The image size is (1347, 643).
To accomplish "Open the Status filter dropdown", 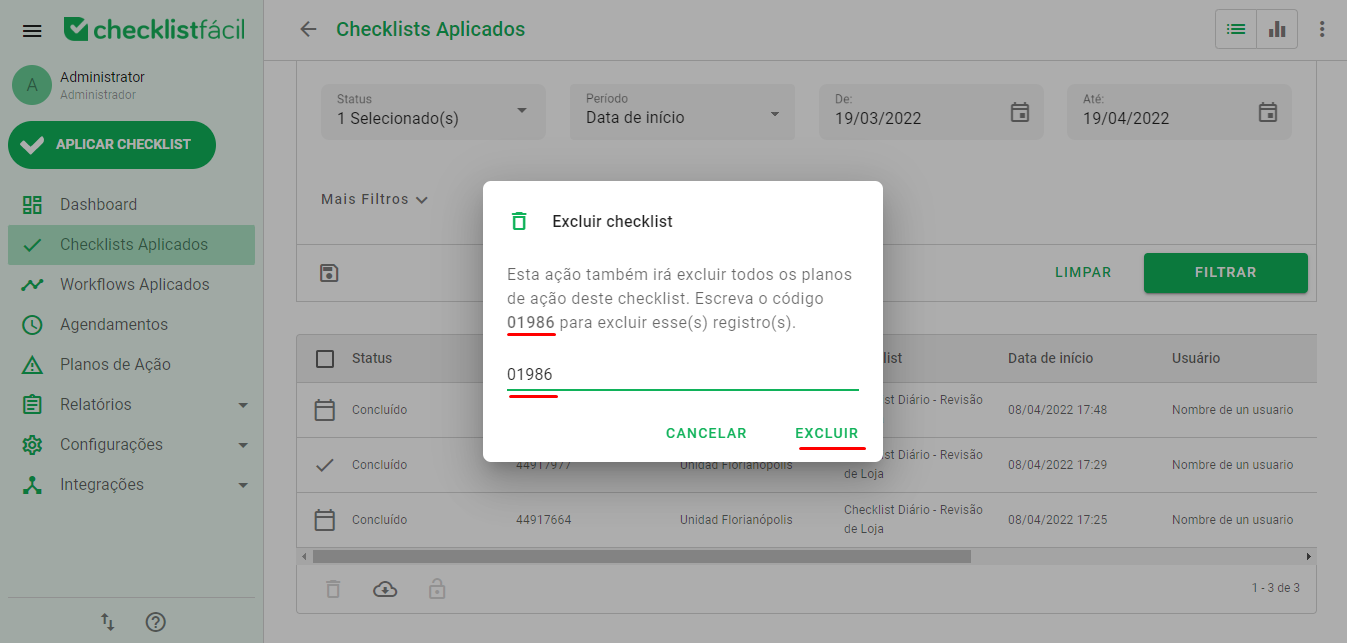I will 432,111.
